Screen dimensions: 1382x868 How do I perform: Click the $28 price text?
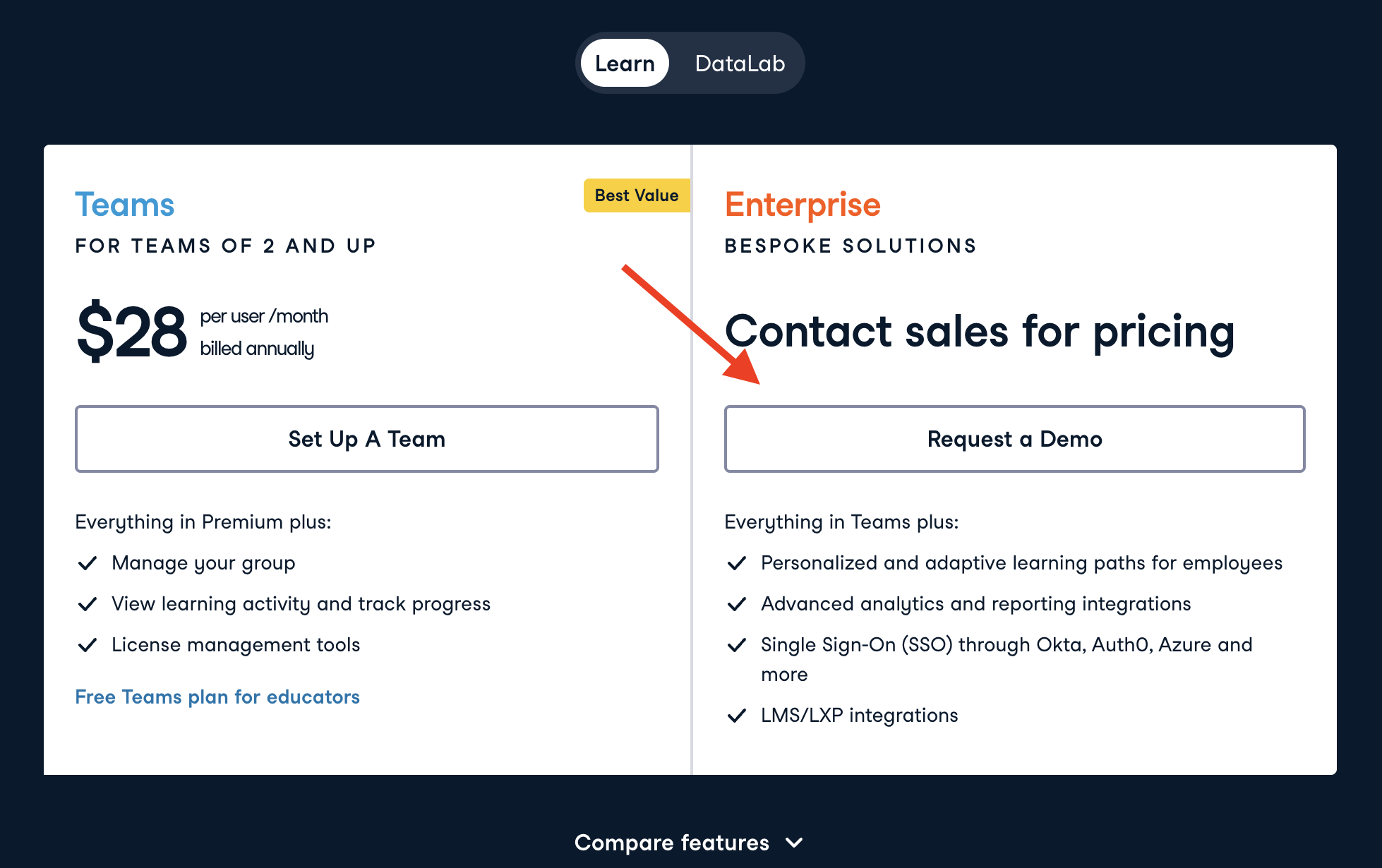132,332
